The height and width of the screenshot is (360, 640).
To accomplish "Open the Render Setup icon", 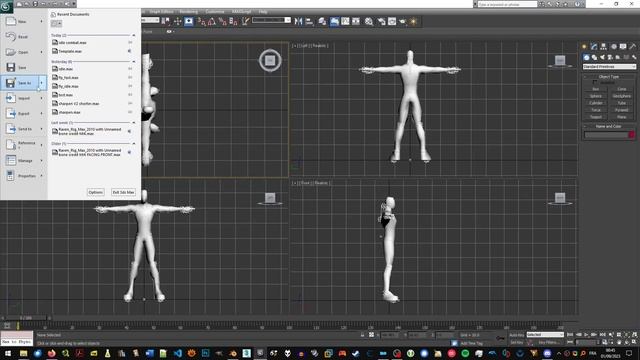I will pos(381,22).
